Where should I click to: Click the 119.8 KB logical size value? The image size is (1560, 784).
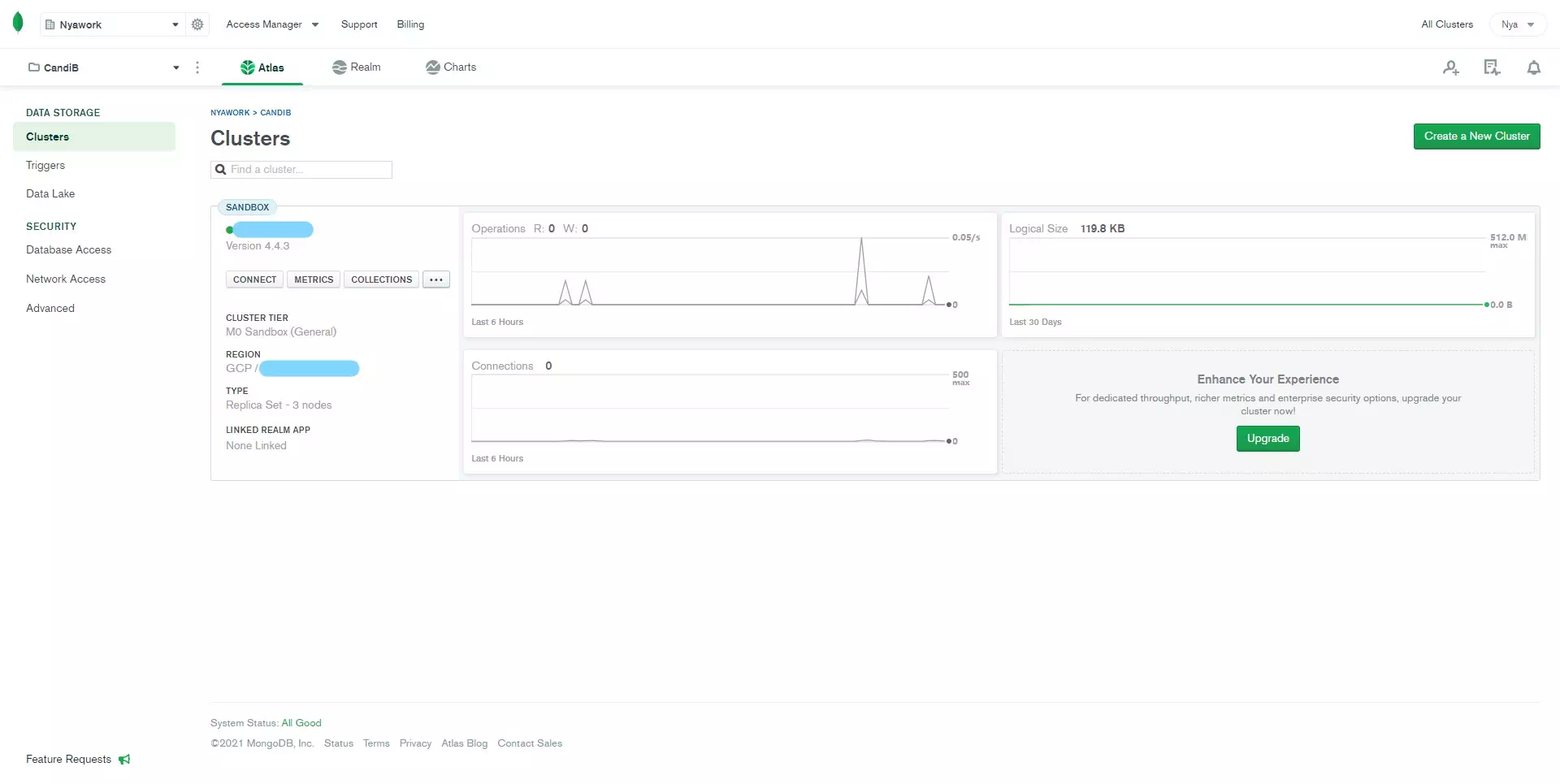pos(1103,229)
